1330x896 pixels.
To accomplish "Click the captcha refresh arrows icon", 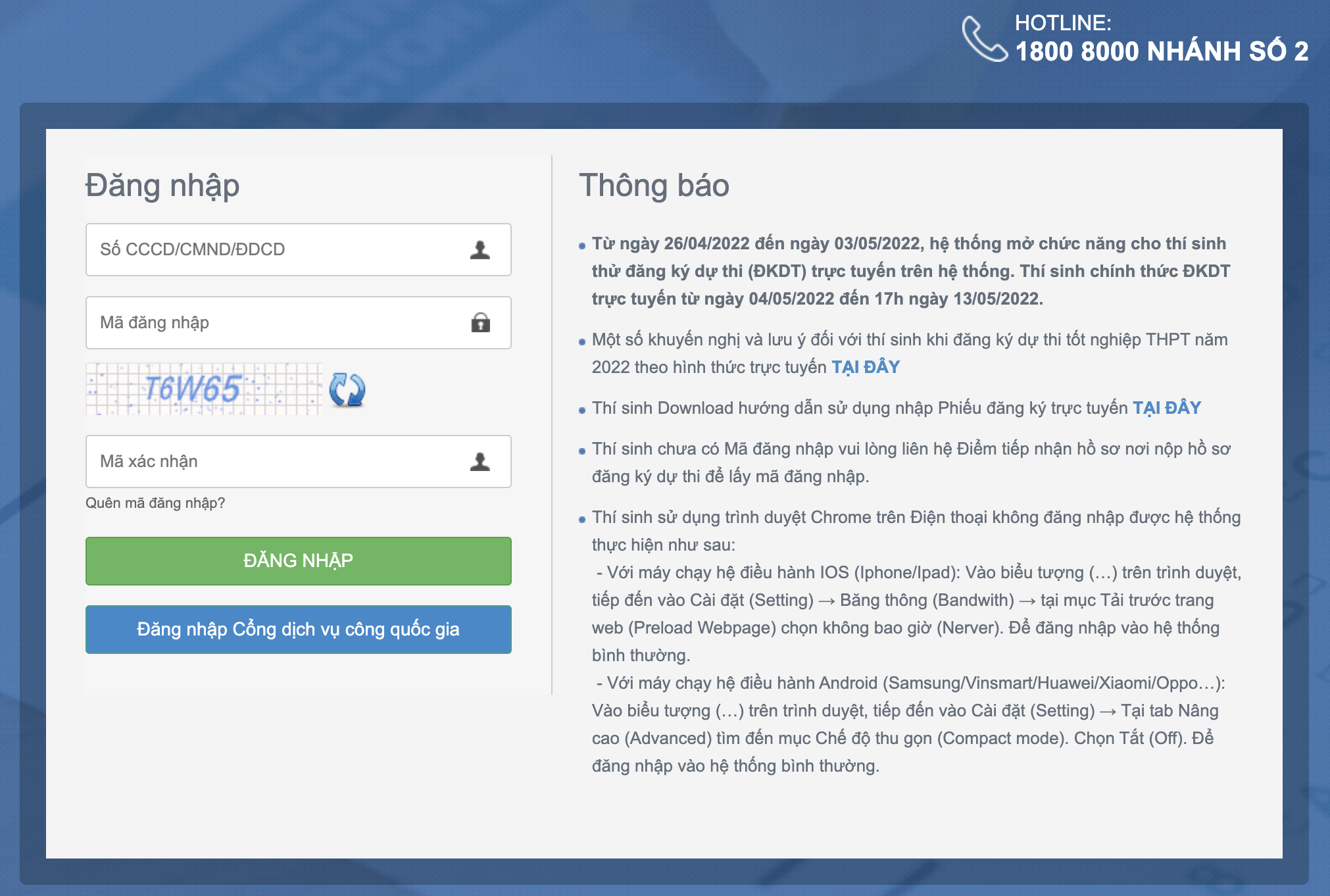I will 347,389.
